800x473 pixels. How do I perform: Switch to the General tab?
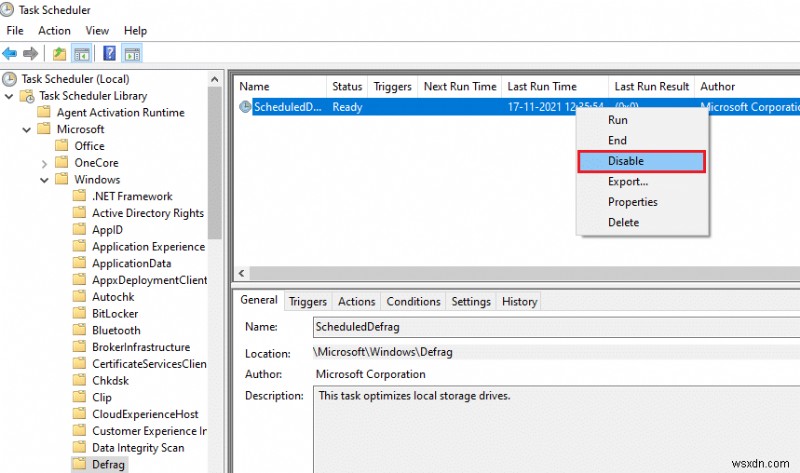[259, 300]
